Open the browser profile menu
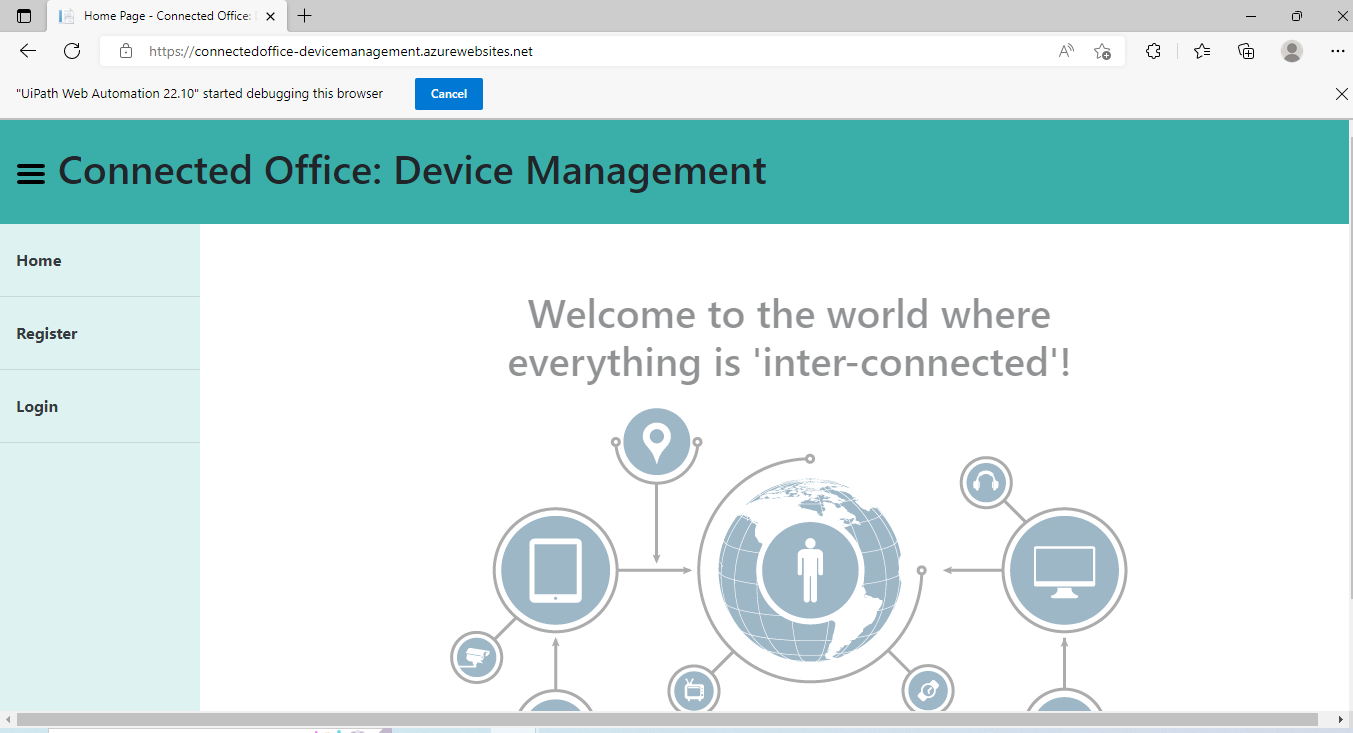This screenshot has height=733, width=1353. pos(1292,51)
